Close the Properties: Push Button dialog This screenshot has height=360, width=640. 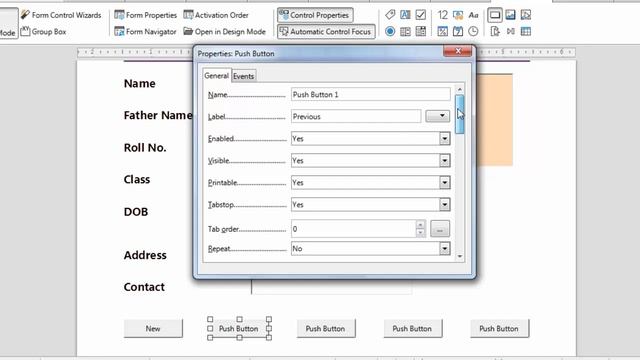tap(458, 51)
